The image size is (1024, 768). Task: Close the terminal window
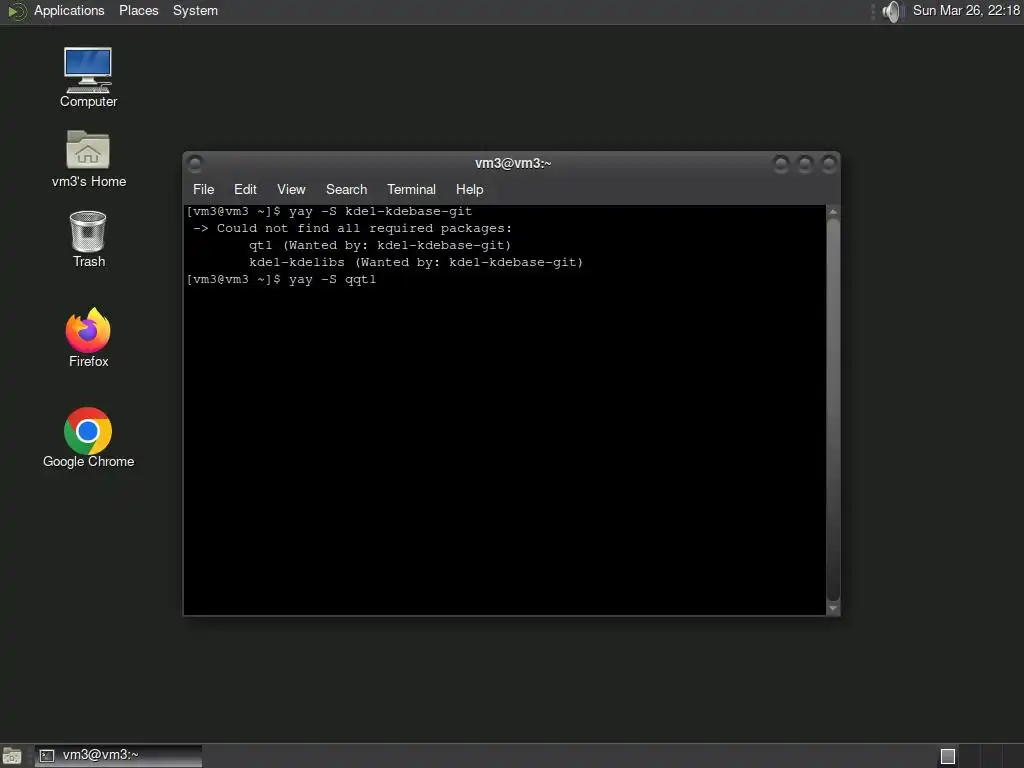829,163
